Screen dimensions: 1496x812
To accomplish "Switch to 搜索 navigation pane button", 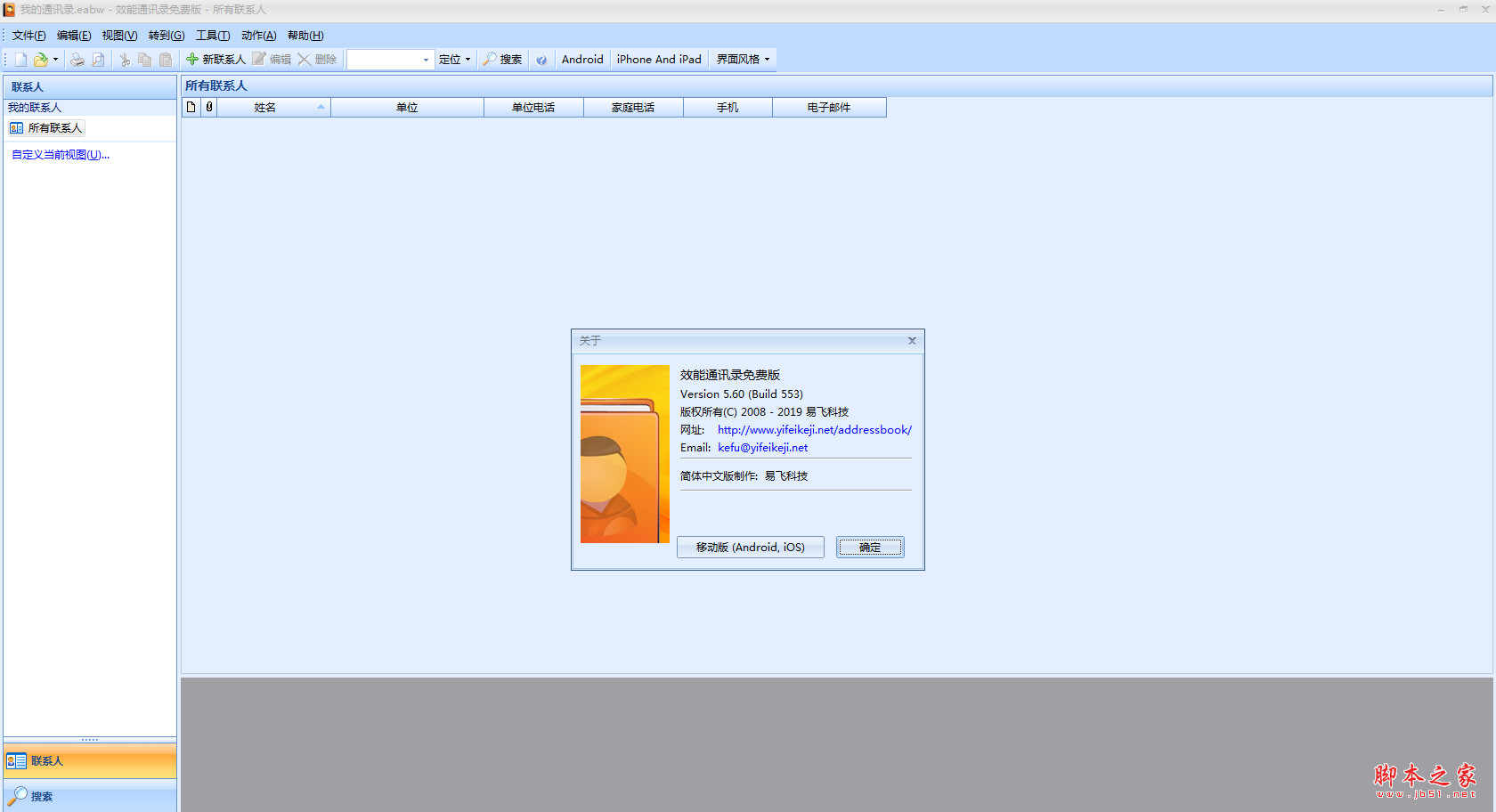I will coord(90,796).
